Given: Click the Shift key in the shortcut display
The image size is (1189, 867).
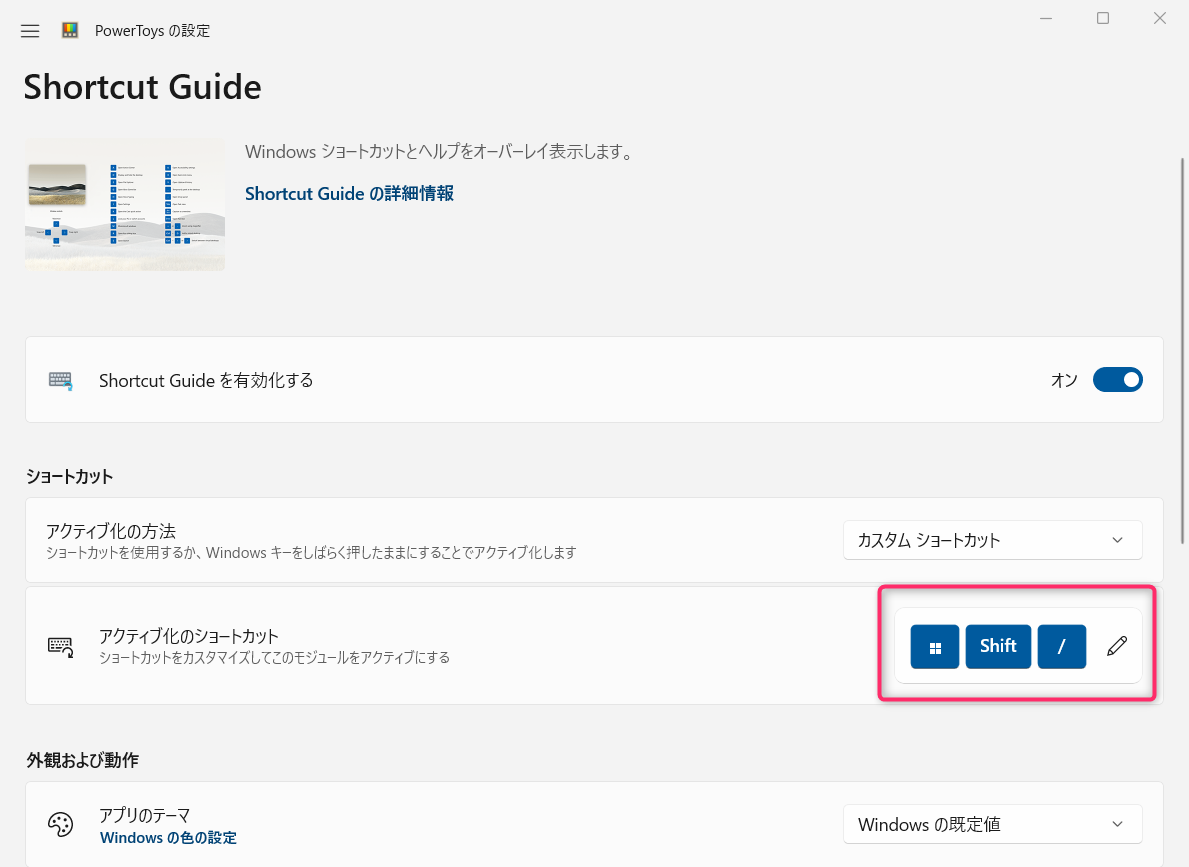Looking at the screenshot, I should point(998,646).
